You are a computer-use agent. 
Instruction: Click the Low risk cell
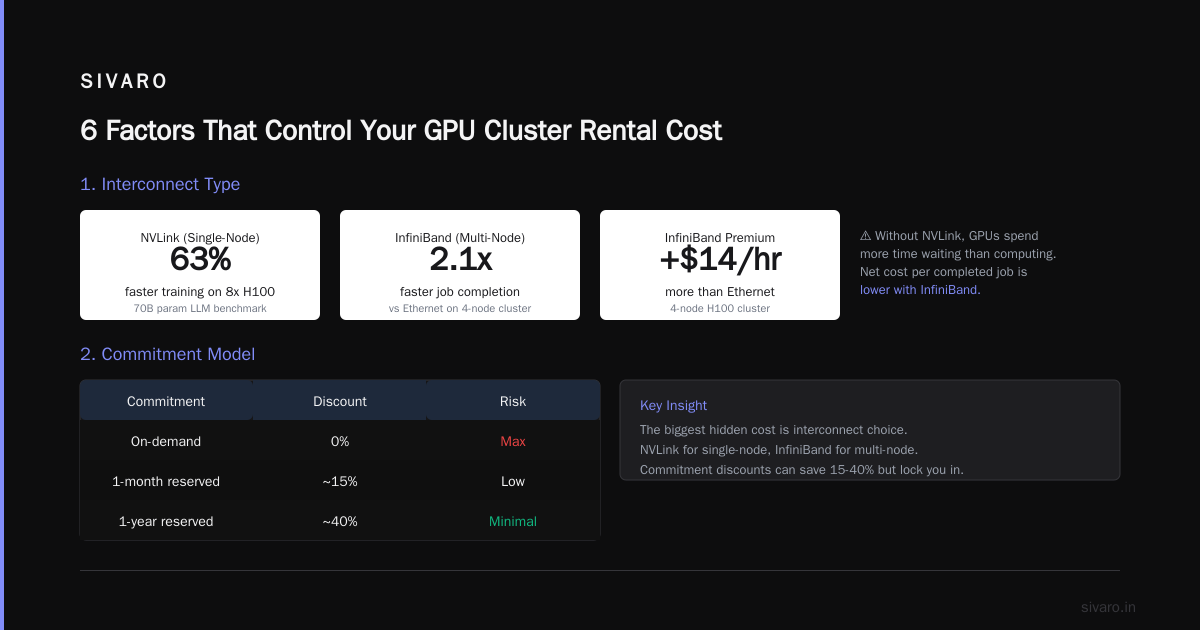point(513,481)
